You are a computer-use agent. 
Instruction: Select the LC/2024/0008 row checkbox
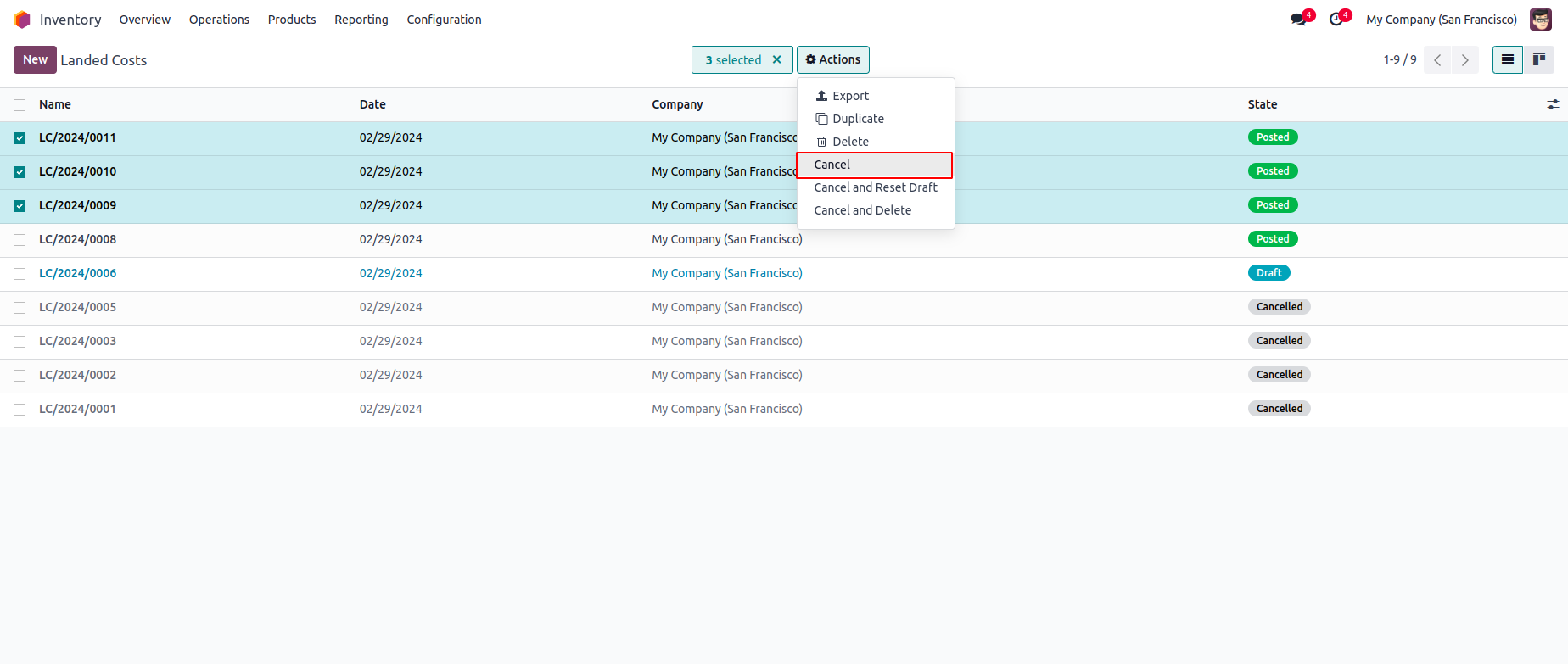click(20, 240)
